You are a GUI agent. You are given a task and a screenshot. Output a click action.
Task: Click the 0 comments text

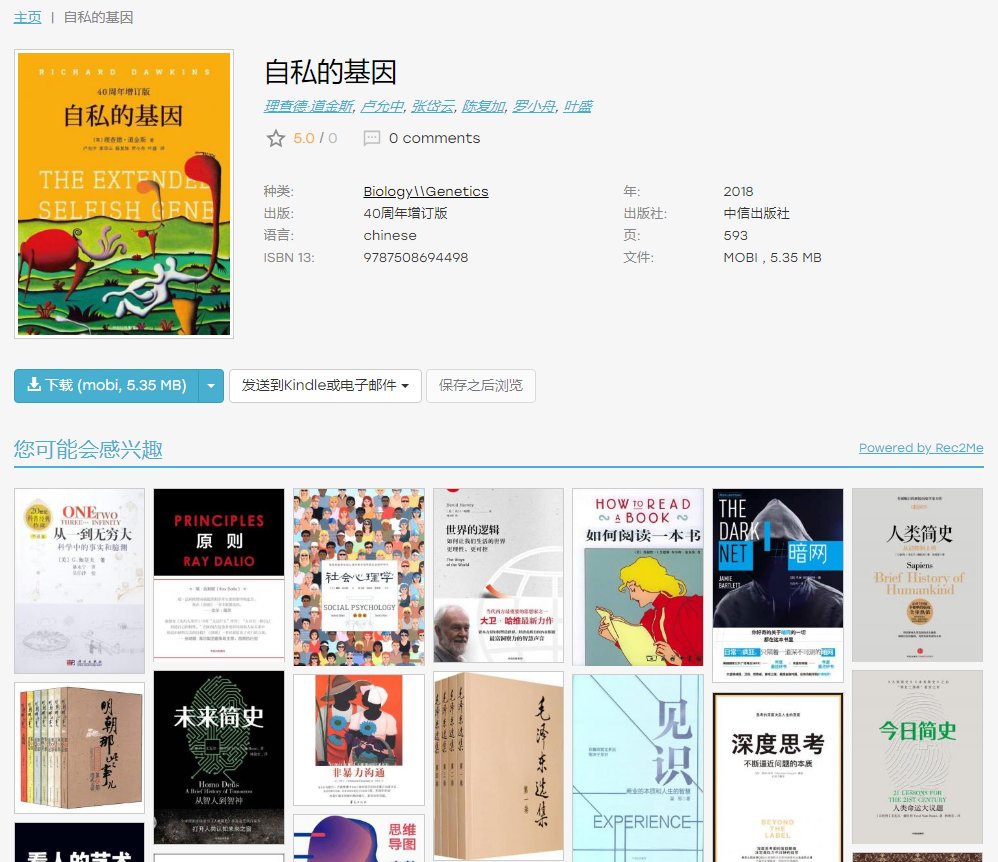434,138
